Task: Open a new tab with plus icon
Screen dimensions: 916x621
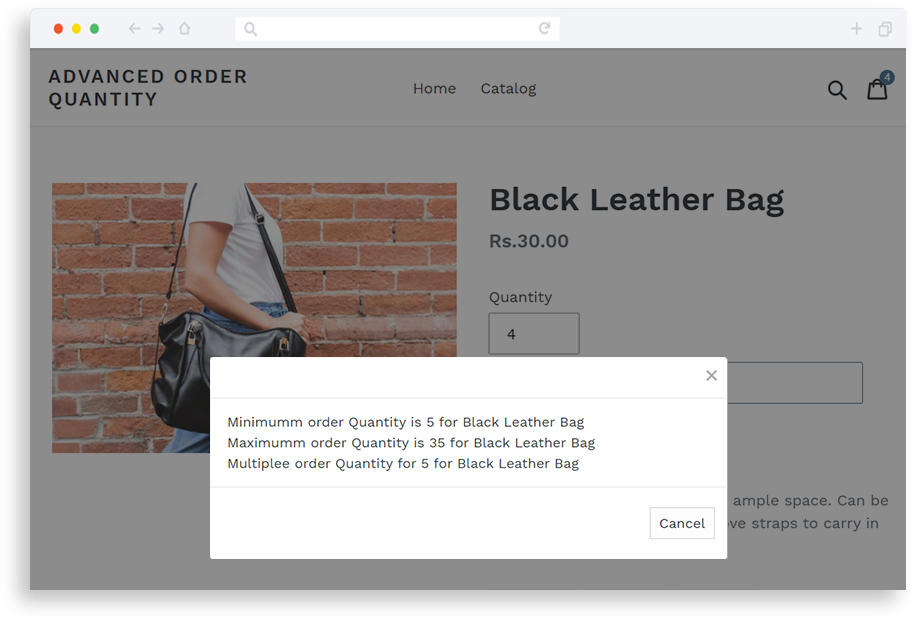Action: [x=856, y=29]
